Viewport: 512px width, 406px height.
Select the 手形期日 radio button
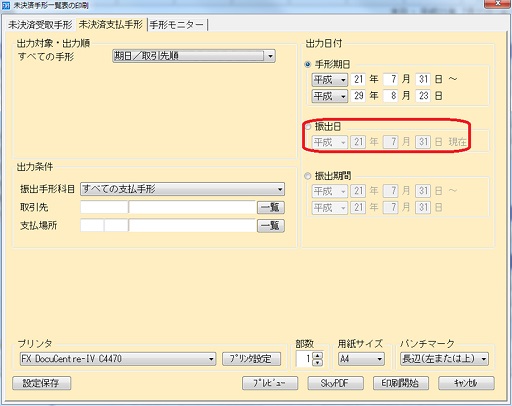click(x=308, y=64)
